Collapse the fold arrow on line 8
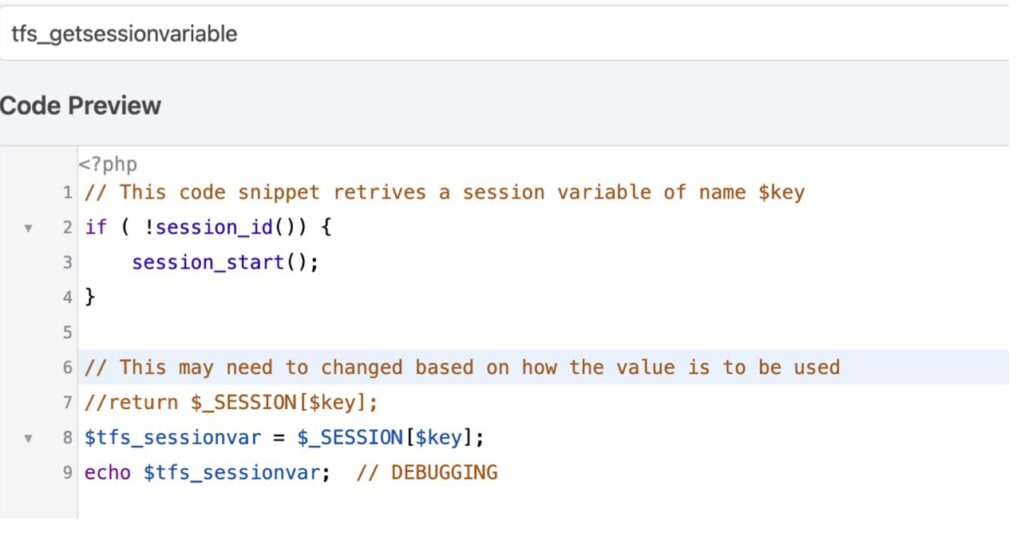The width and height of the screenshot is (1024, 536). (x=28, y=438)
